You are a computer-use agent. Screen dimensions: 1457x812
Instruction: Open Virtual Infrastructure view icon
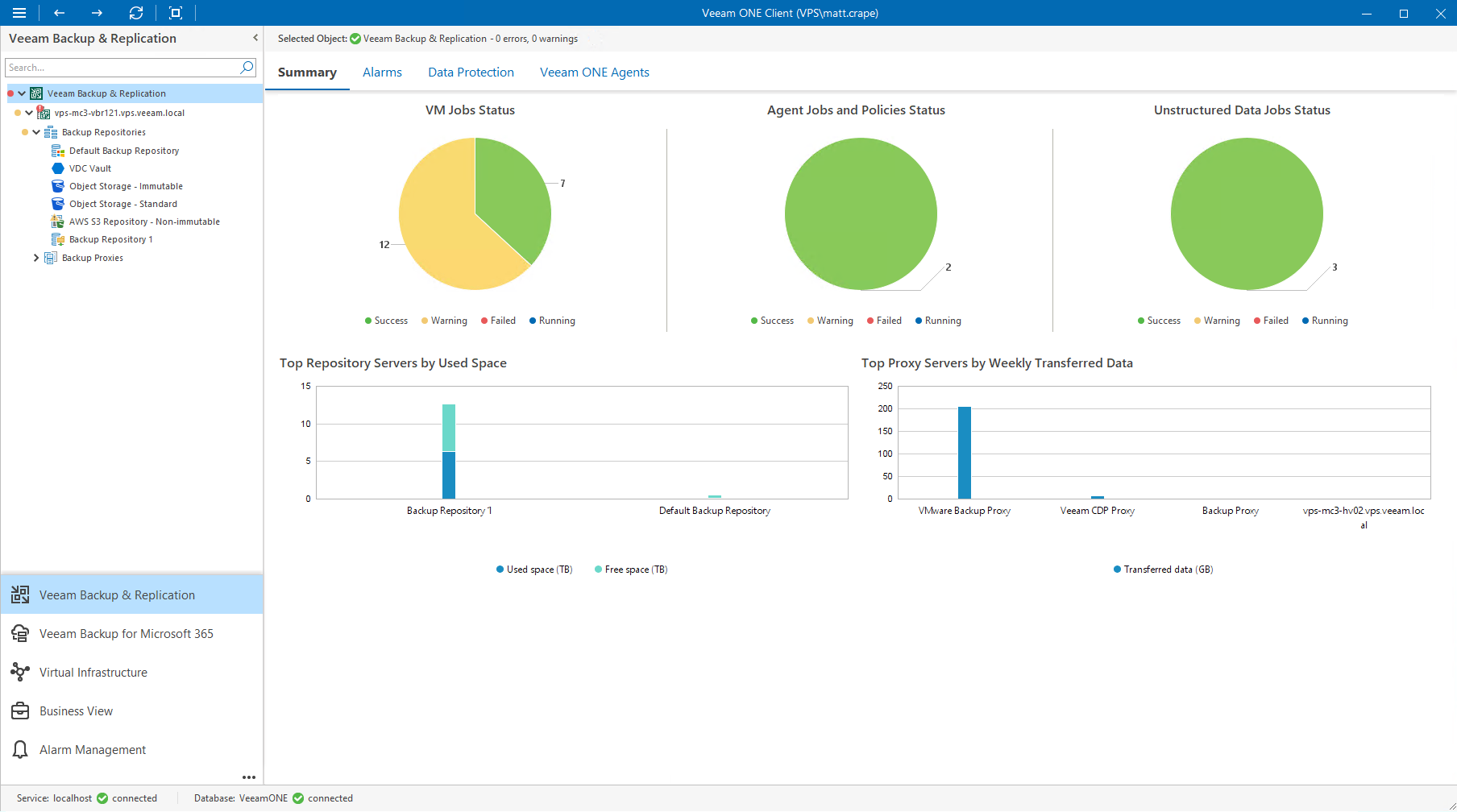(x=20, y=673)
